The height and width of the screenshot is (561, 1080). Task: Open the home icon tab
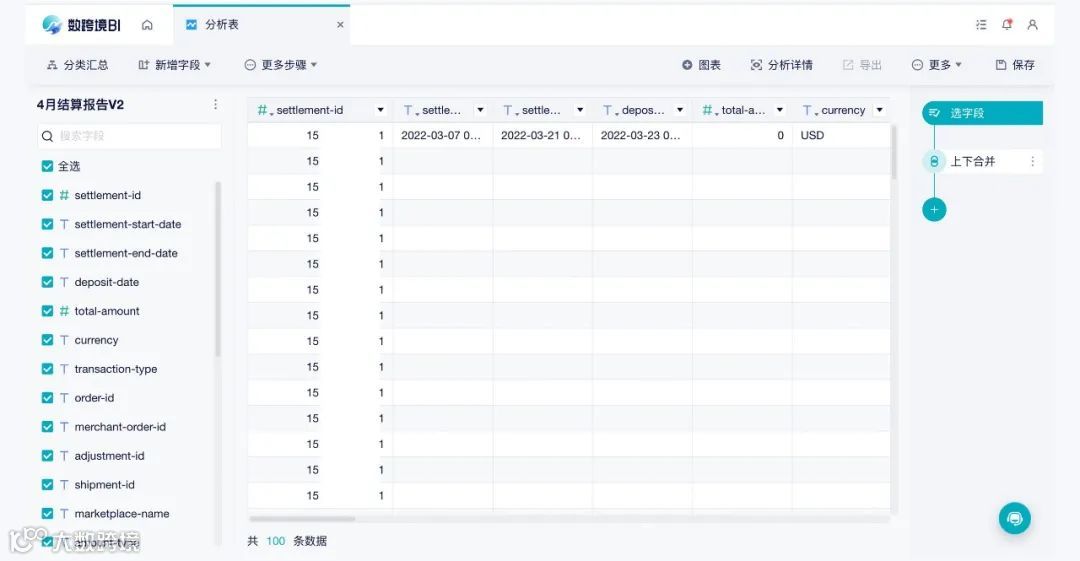147,25
